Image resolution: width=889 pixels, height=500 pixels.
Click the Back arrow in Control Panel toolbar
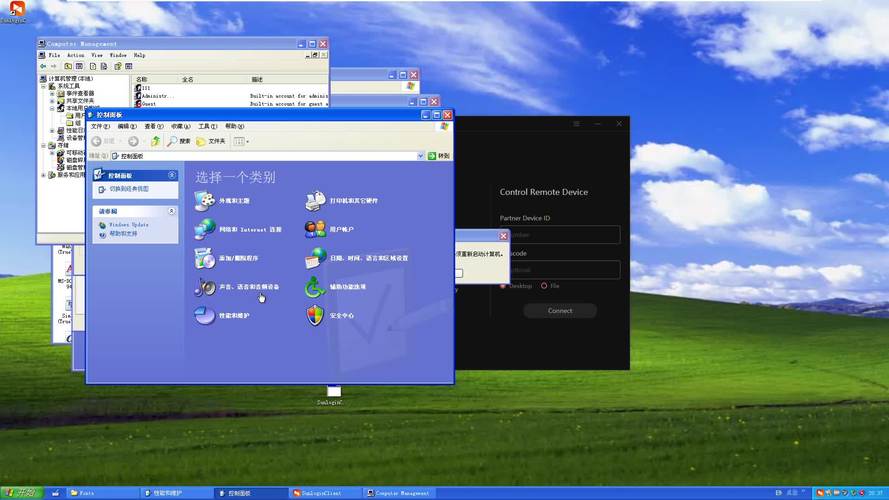tap(96, 141)
